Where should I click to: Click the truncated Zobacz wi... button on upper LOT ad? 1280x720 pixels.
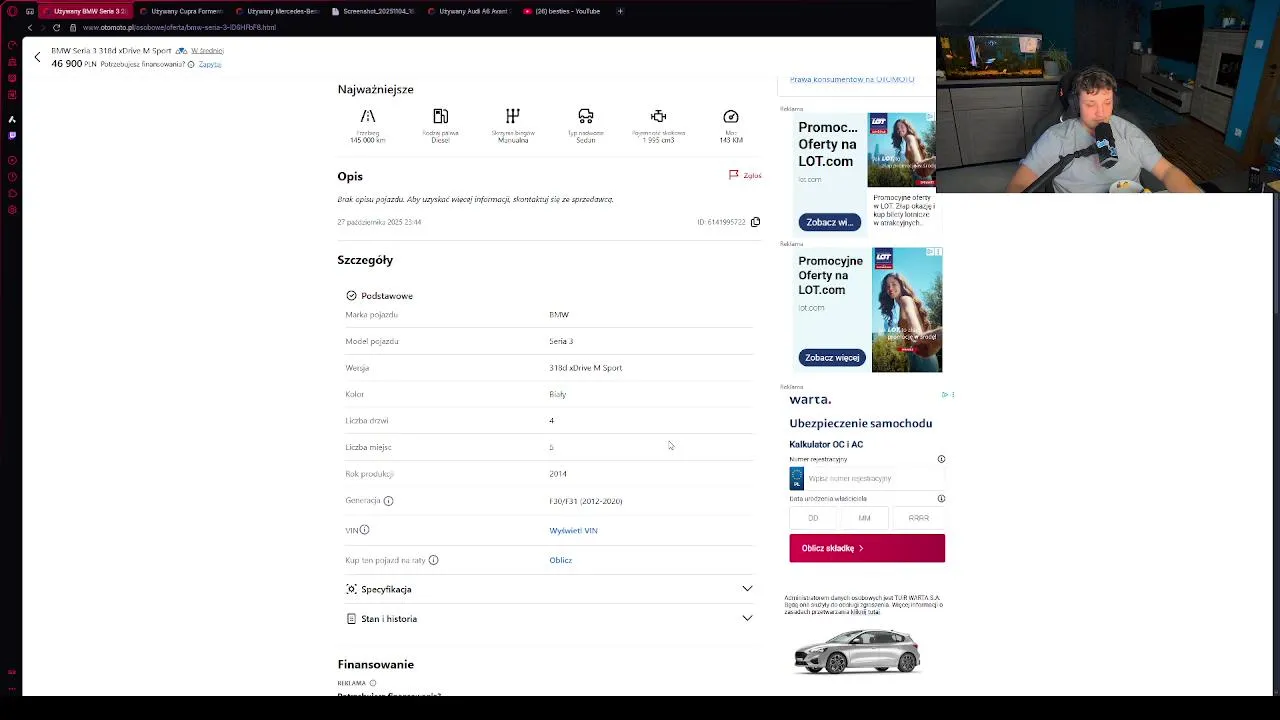830,222
